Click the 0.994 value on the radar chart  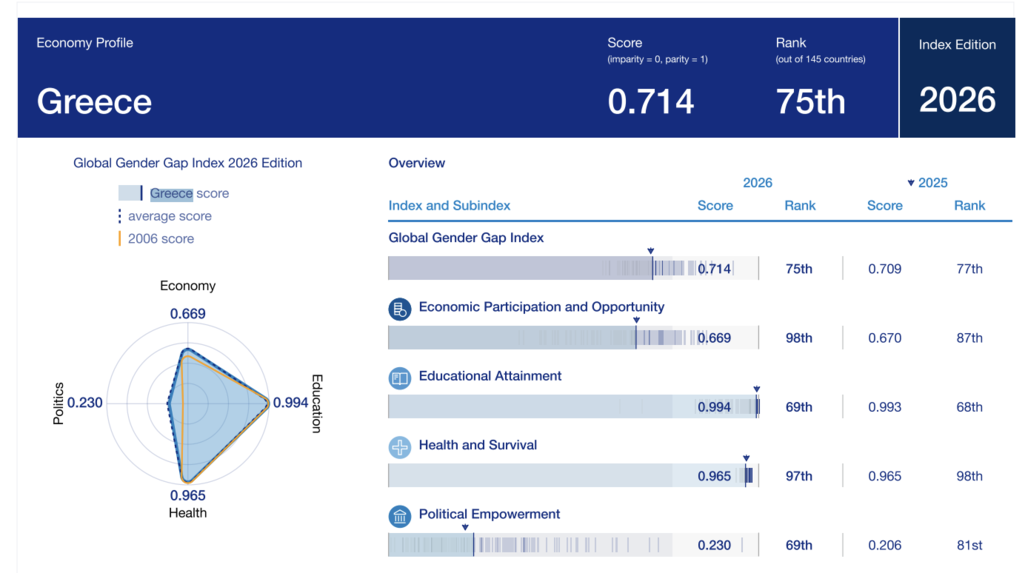click(291, 402)
